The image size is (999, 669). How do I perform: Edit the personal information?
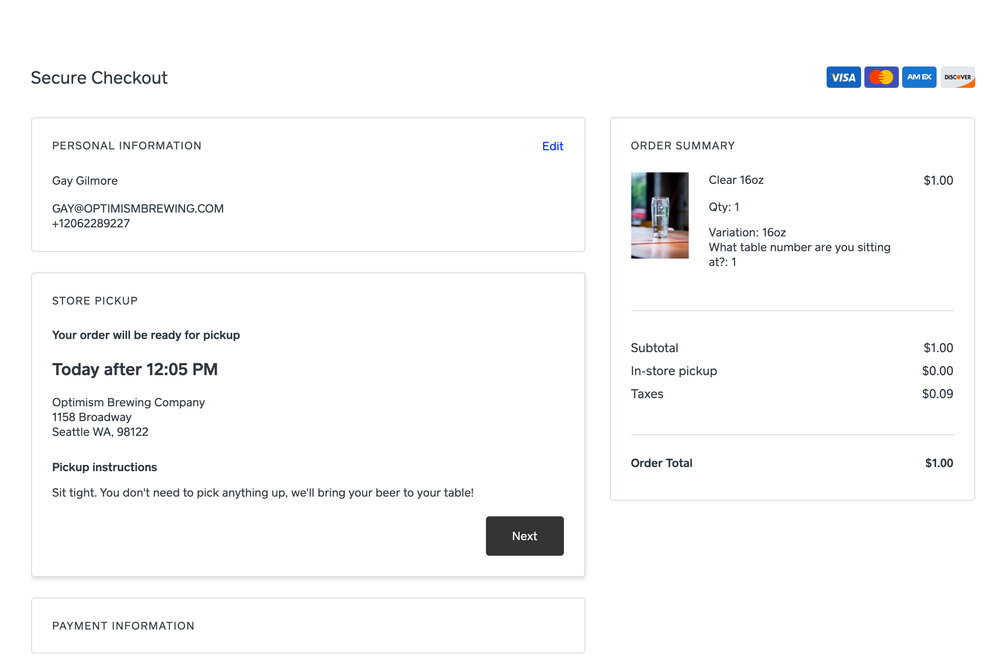click(x=552, y=146)
